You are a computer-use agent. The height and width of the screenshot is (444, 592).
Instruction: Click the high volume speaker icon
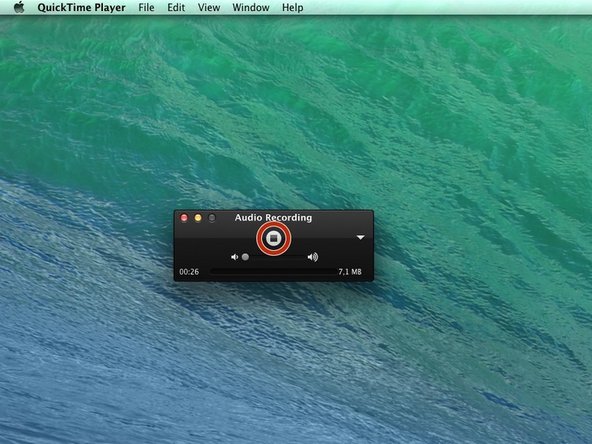coord(313,257)
